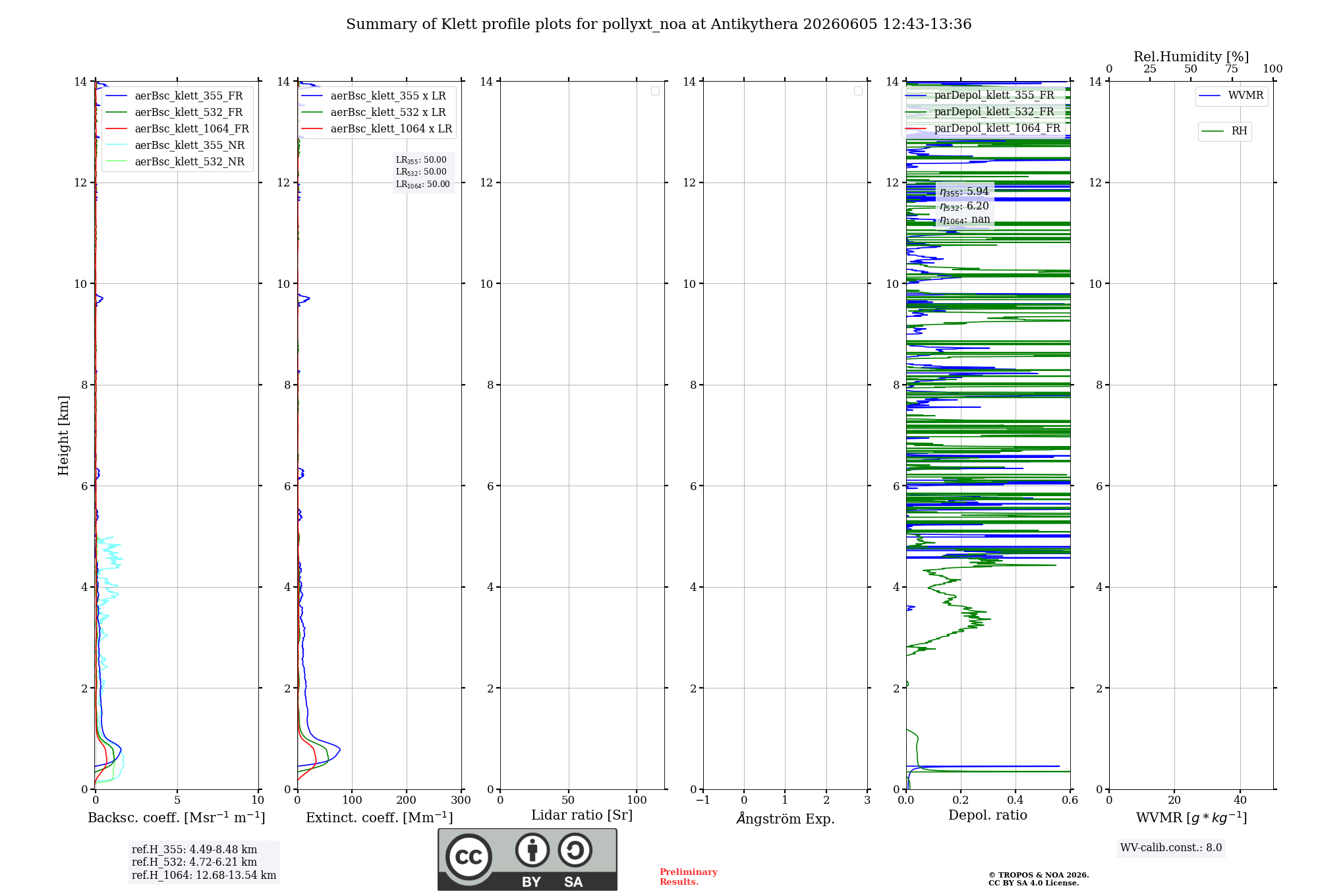Click legend entry aerBsc_klett_355 x LR
Screen dimensions: 1318x896
click(374, 96)
